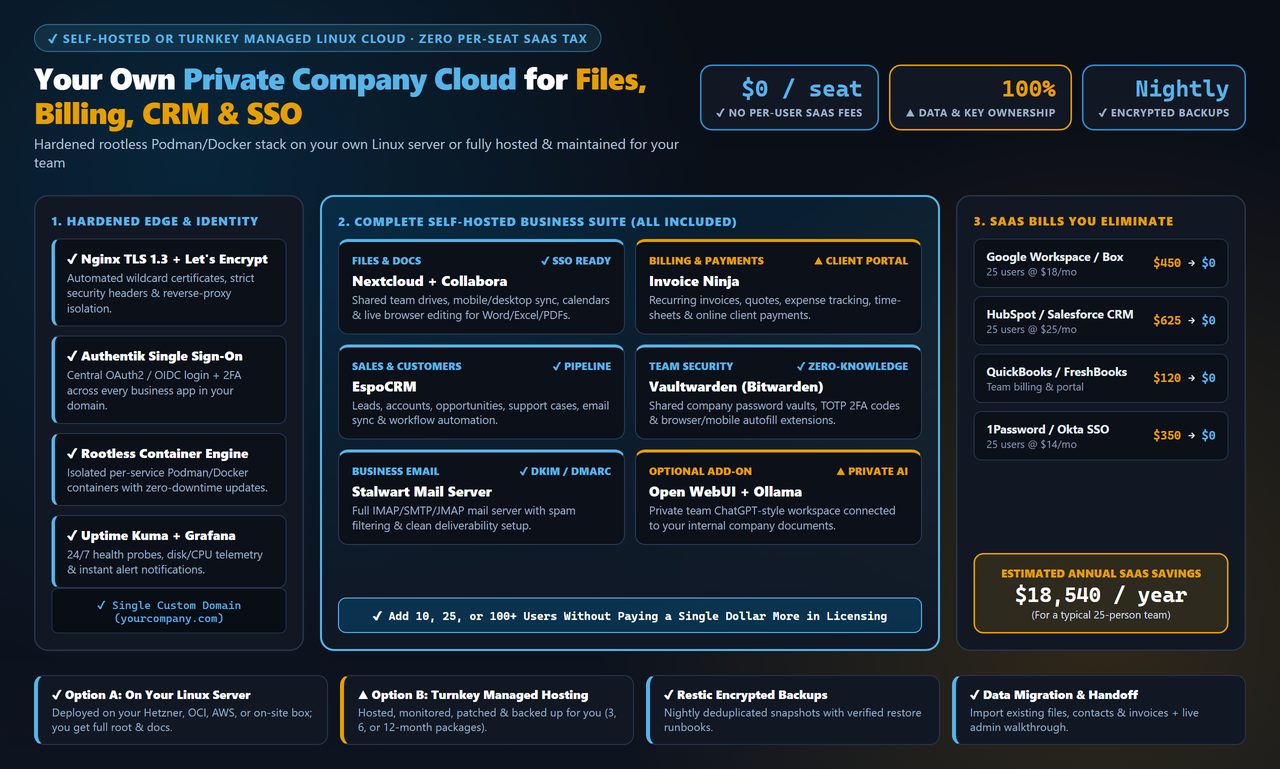Open the Nginx TLS 1.3 + Let's Encrypt card

click(x=169, y=282)
